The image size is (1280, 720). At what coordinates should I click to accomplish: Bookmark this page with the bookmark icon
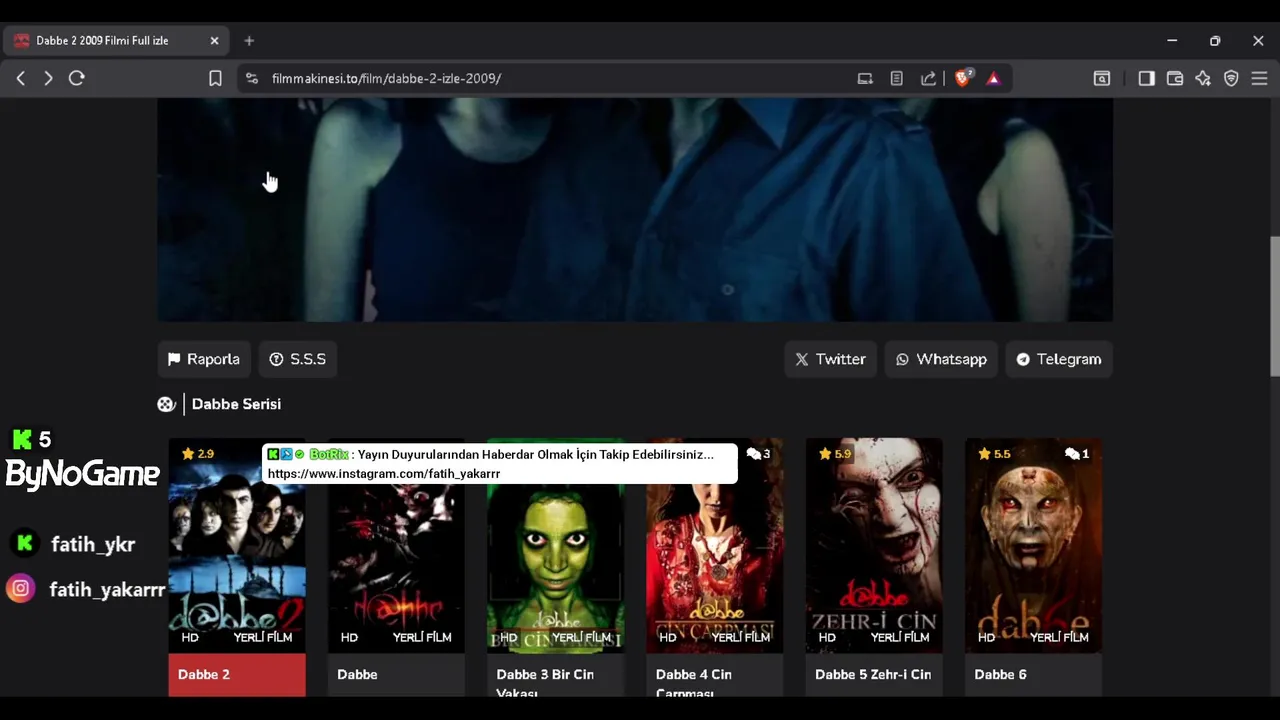click(215, 78)
